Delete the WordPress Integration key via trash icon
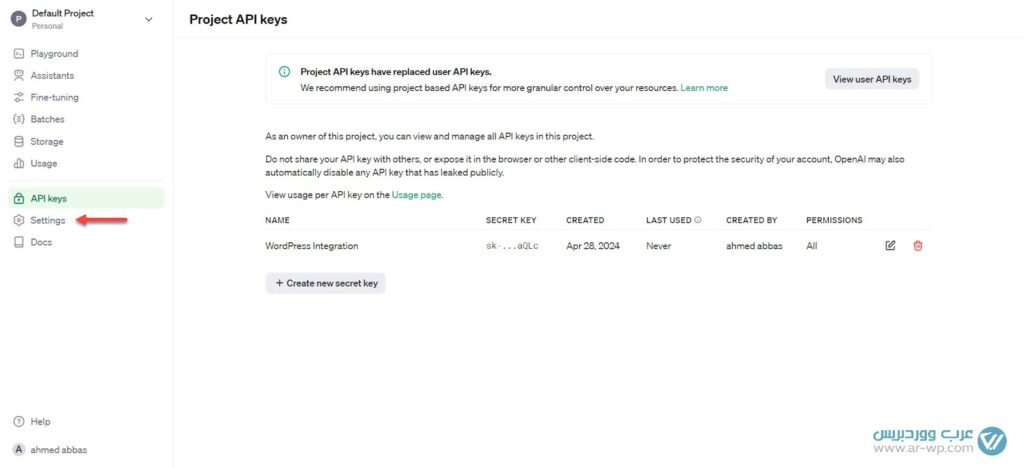The height and width of the screenshot is (468, 1024). coord(918,246)
